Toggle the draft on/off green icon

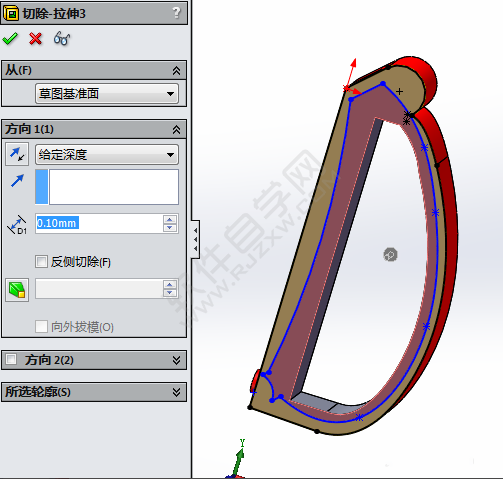17,290
